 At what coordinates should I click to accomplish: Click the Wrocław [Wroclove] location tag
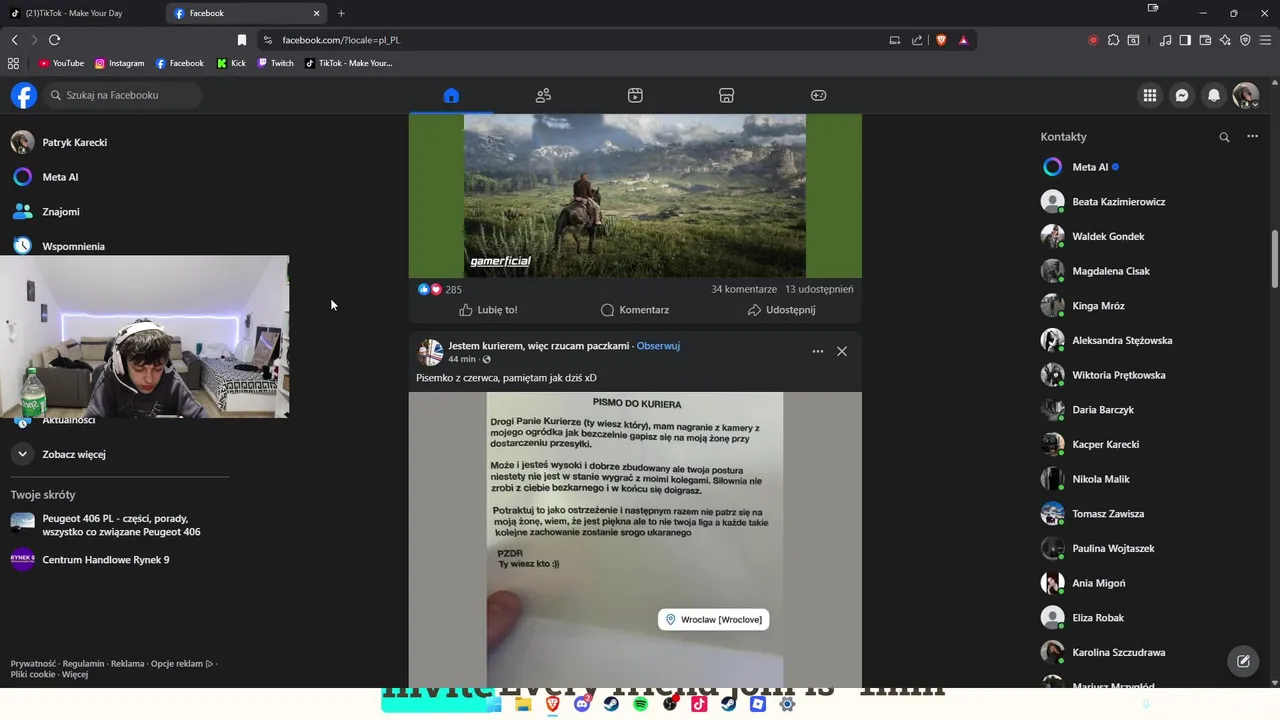pos(714,620)
